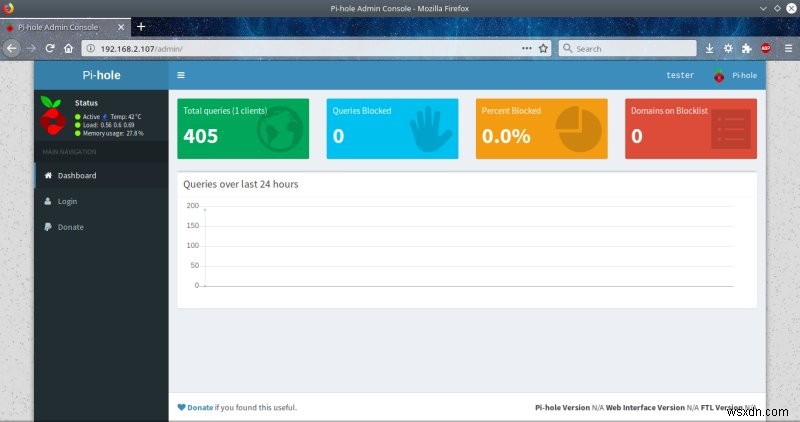800x422 pixels.
Task: Click the Donate link in footer
Action: point(200,407)
